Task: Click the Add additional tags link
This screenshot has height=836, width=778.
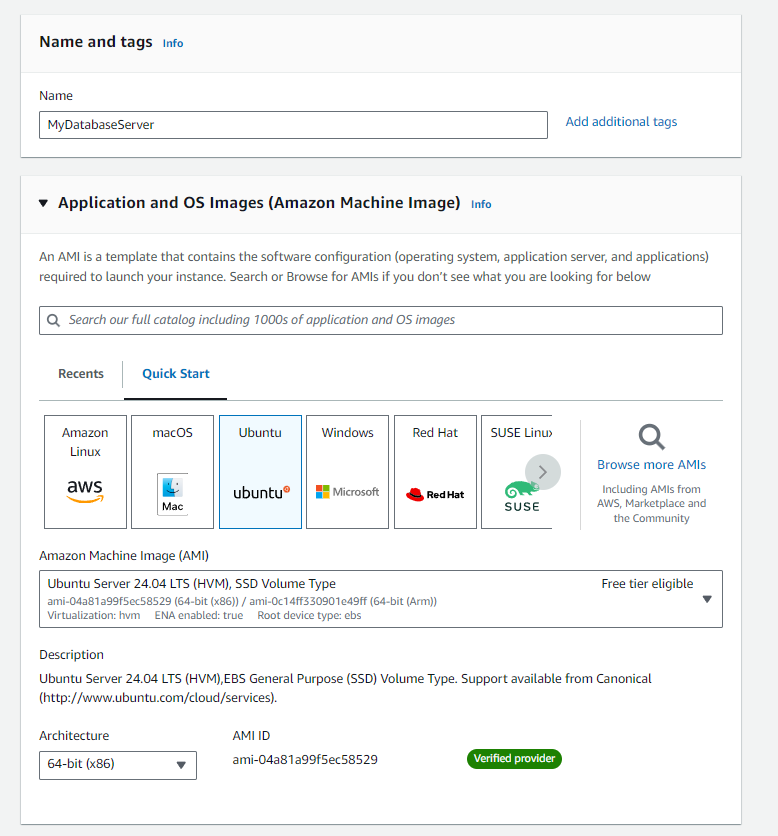Action: 621,122
